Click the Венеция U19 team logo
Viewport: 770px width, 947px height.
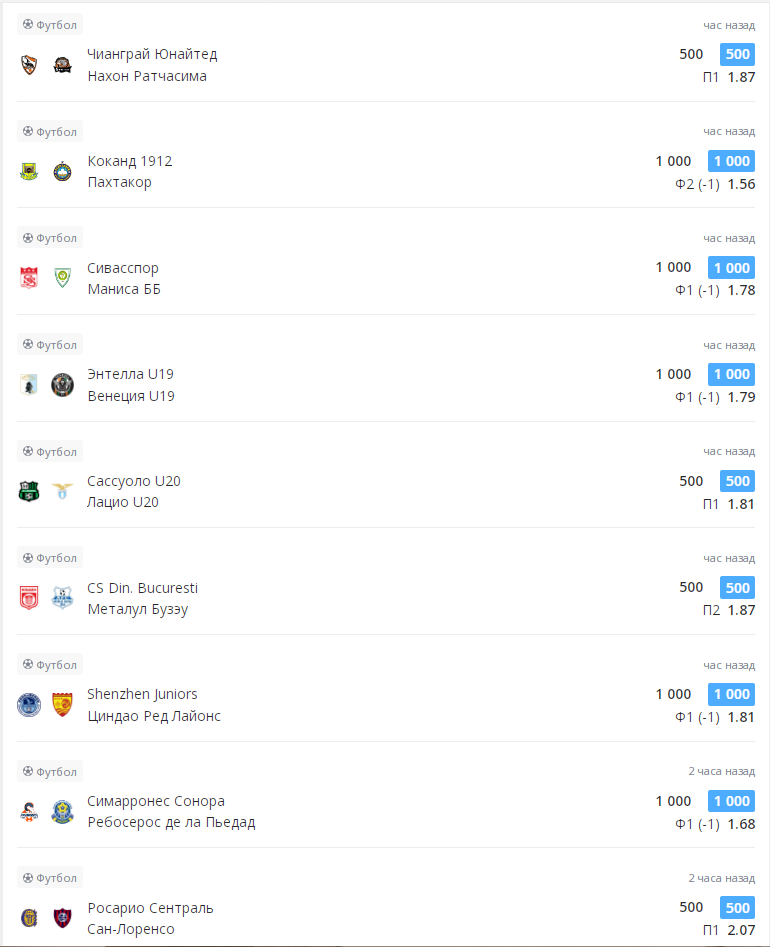tap(63, 385)
